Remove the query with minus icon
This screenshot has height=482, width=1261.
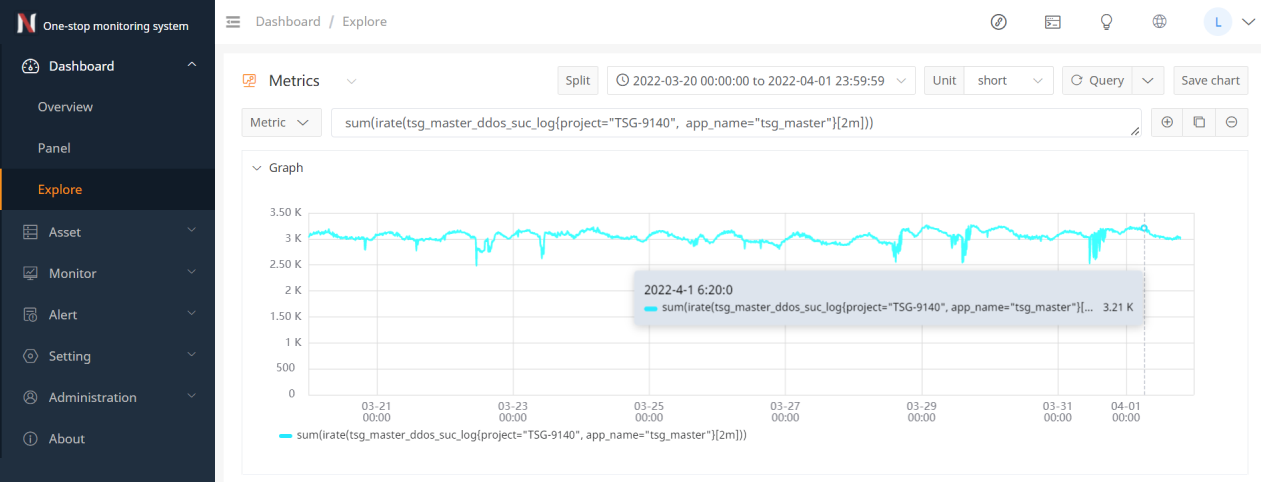pyautogui.click(x=1231, y=122)
